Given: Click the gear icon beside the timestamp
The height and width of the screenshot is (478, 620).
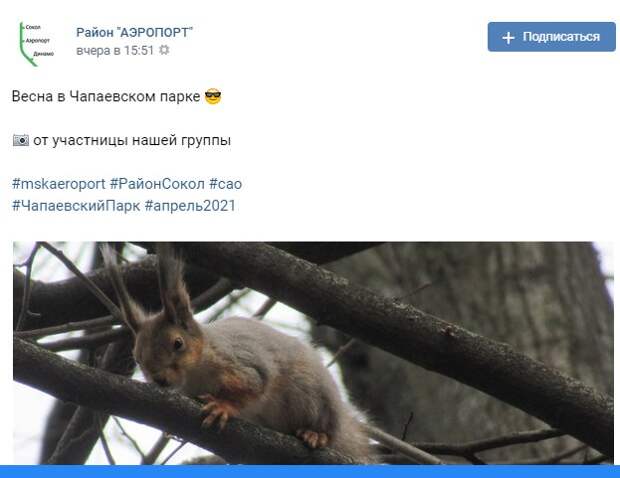Looking at the screenshot, I should point(164,50).
